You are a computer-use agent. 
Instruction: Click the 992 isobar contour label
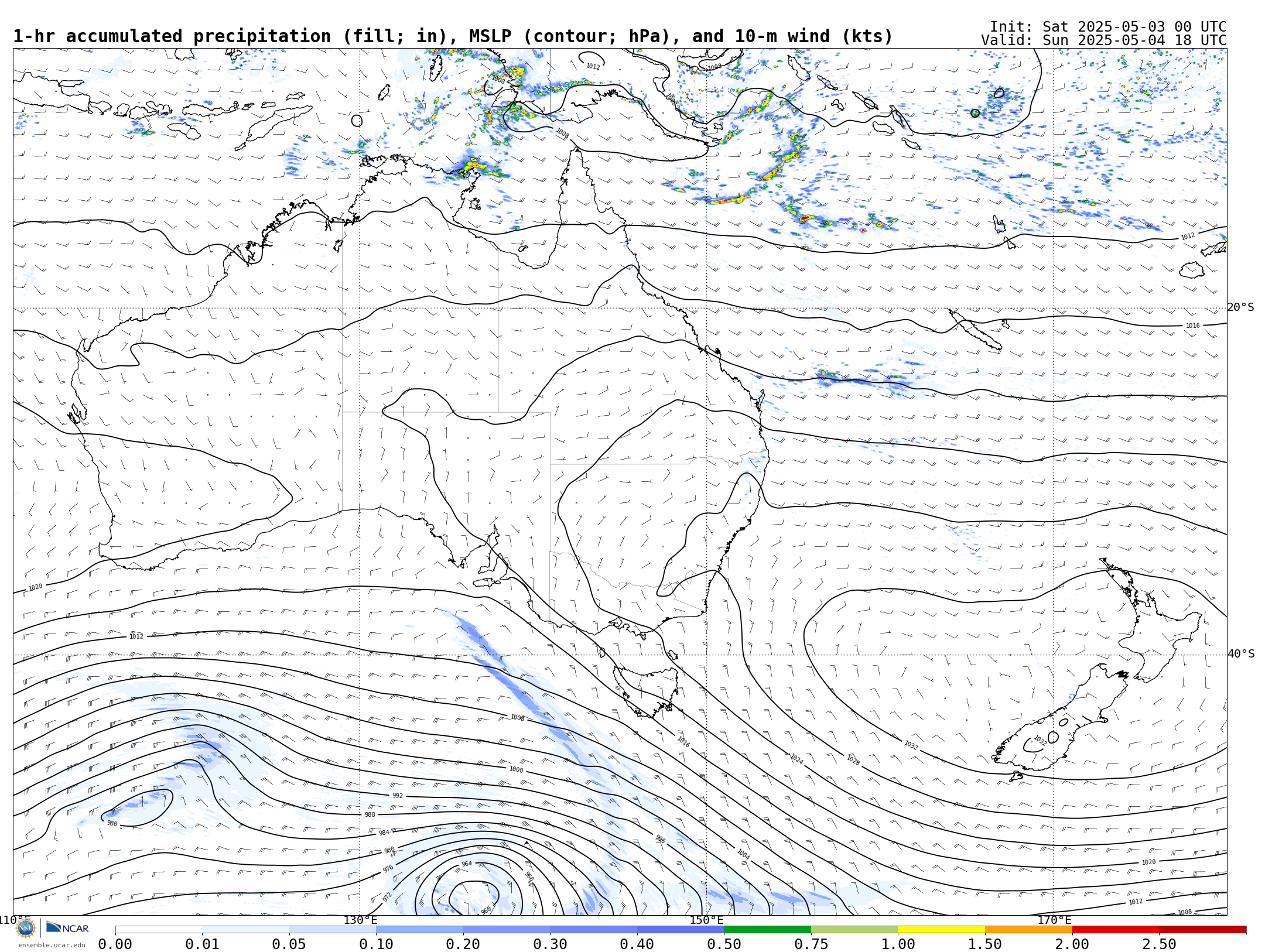[x=398, y=796]
